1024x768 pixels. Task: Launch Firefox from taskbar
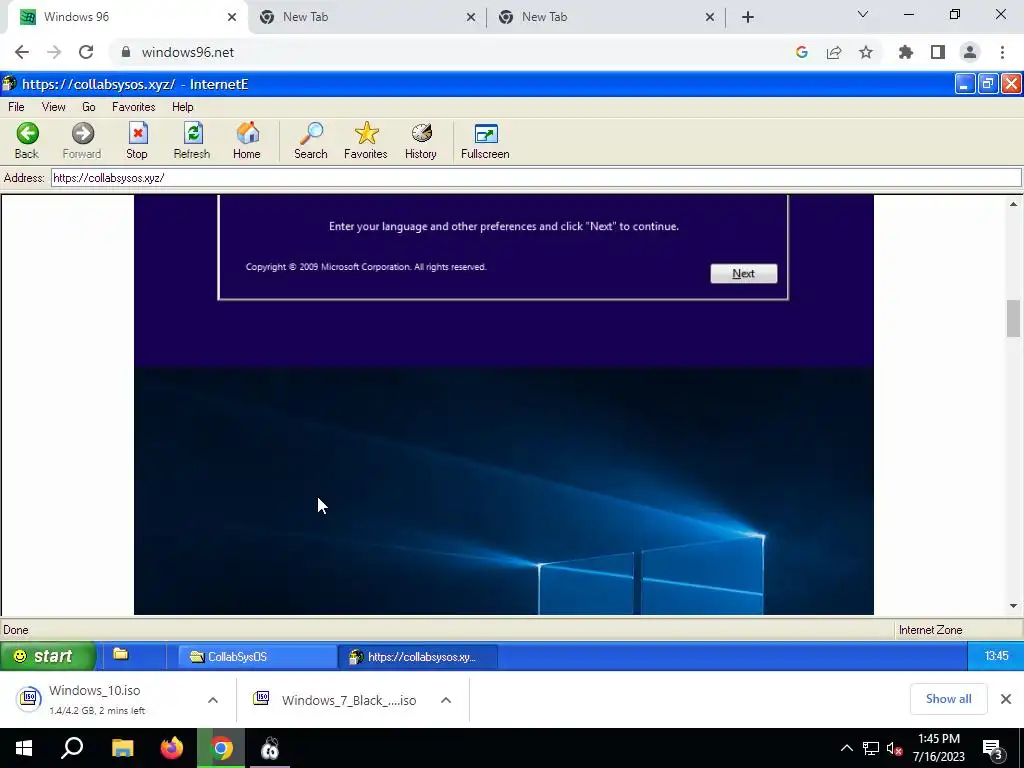click(172, 748)
